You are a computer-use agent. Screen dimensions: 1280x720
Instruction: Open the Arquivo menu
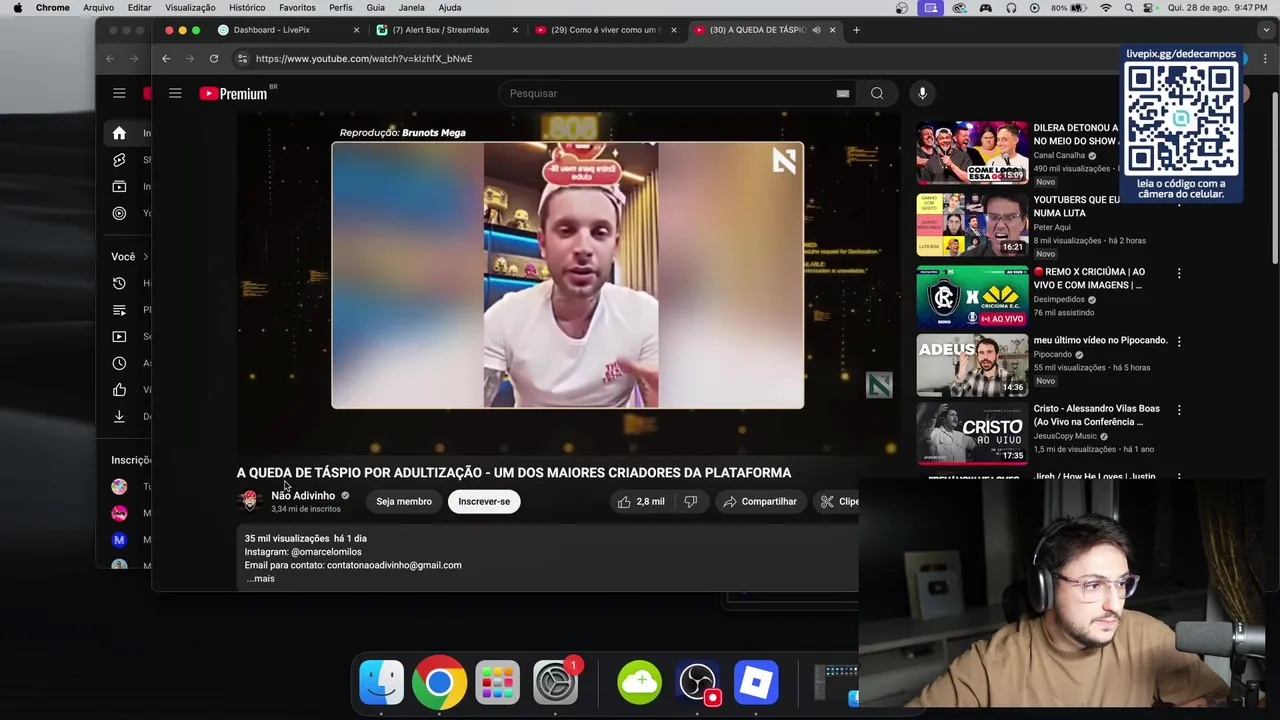(98, 7)
